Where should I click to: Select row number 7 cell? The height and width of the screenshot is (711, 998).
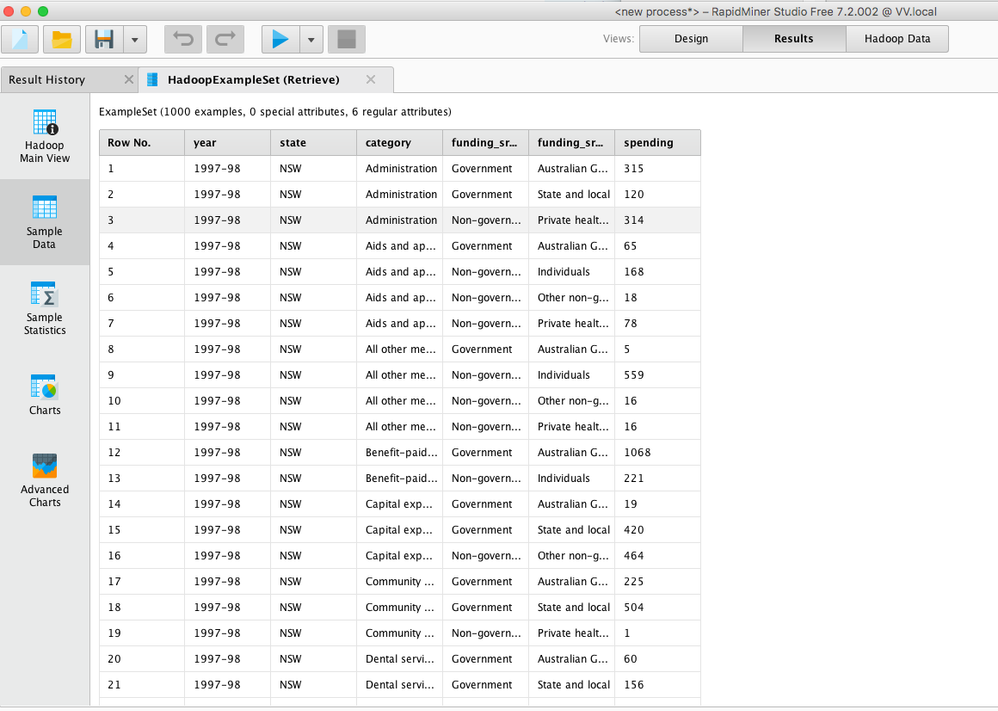point(142,323)
